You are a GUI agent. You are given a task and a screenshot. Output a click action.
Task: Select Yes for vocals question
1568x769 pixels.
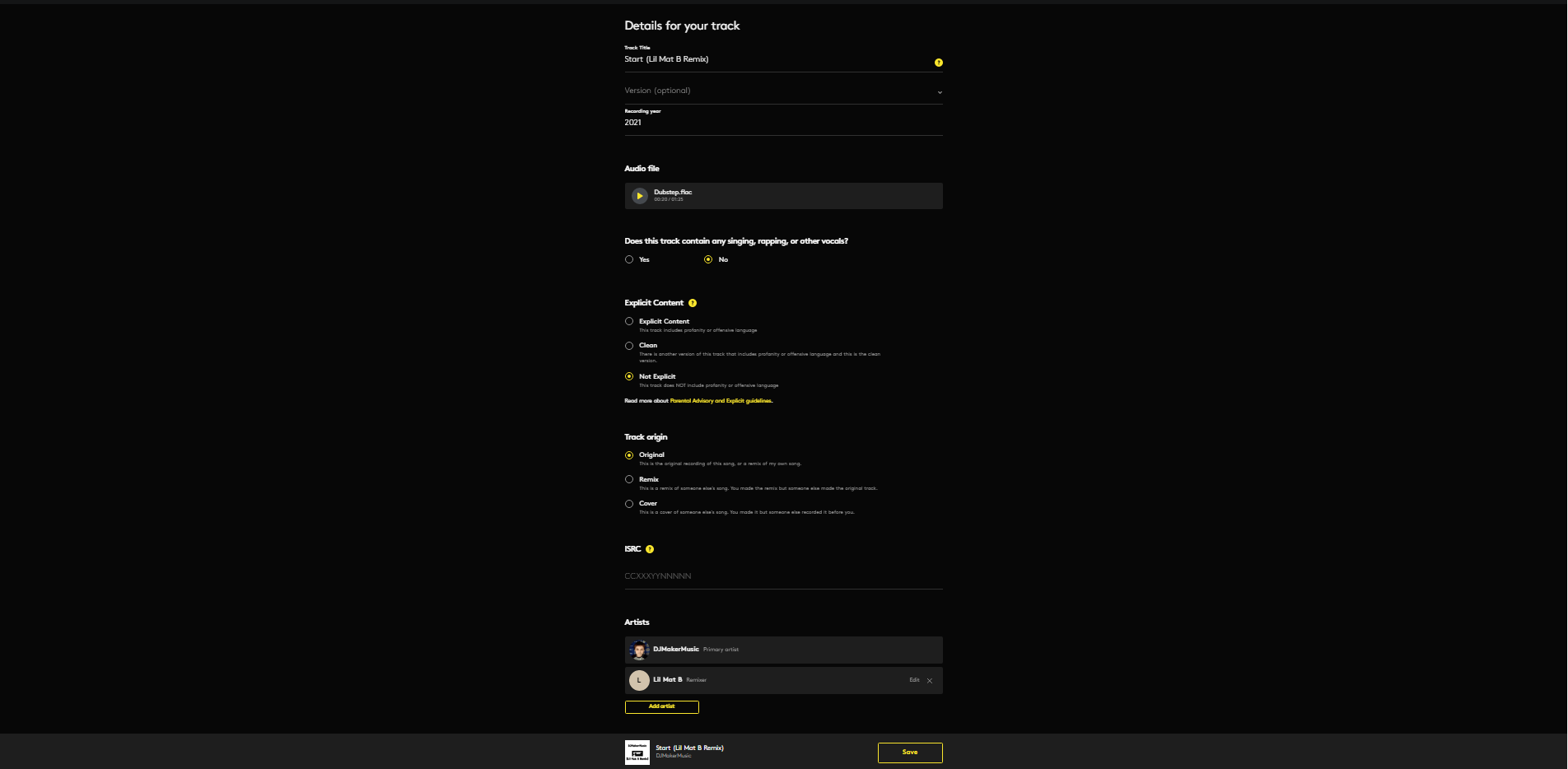[629, 259]
